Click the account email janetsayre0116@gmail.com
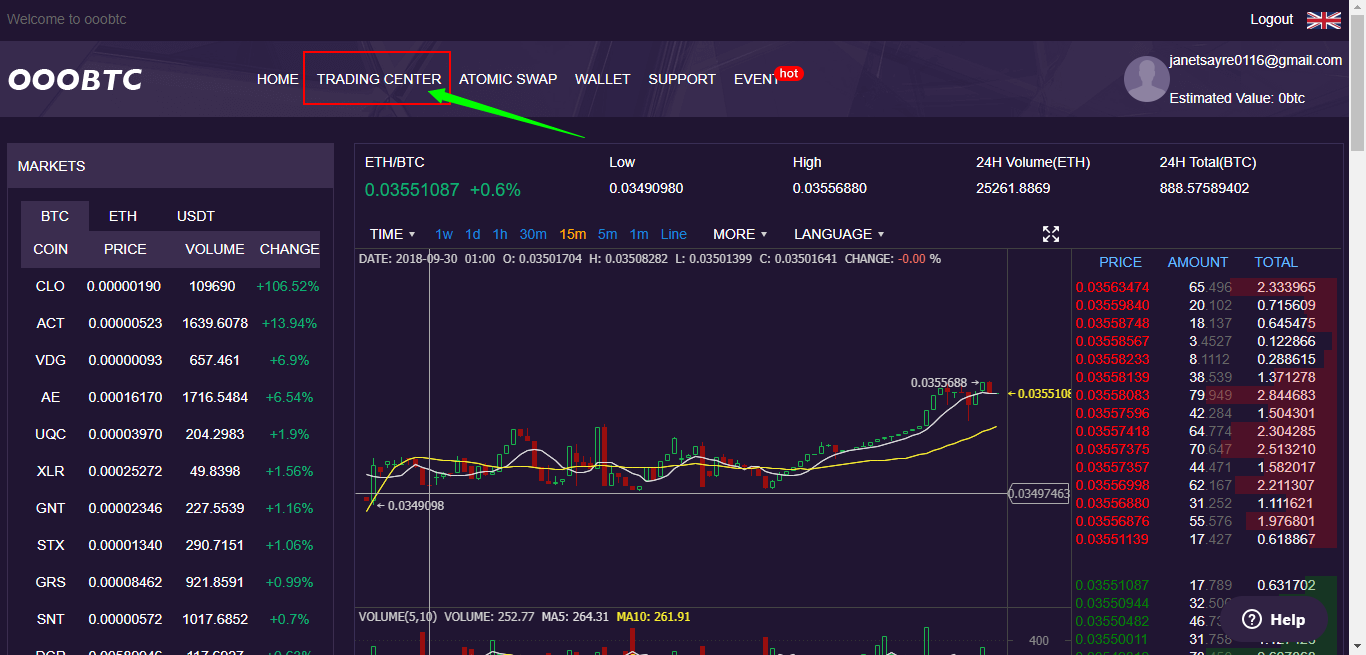 point(1256,60)
